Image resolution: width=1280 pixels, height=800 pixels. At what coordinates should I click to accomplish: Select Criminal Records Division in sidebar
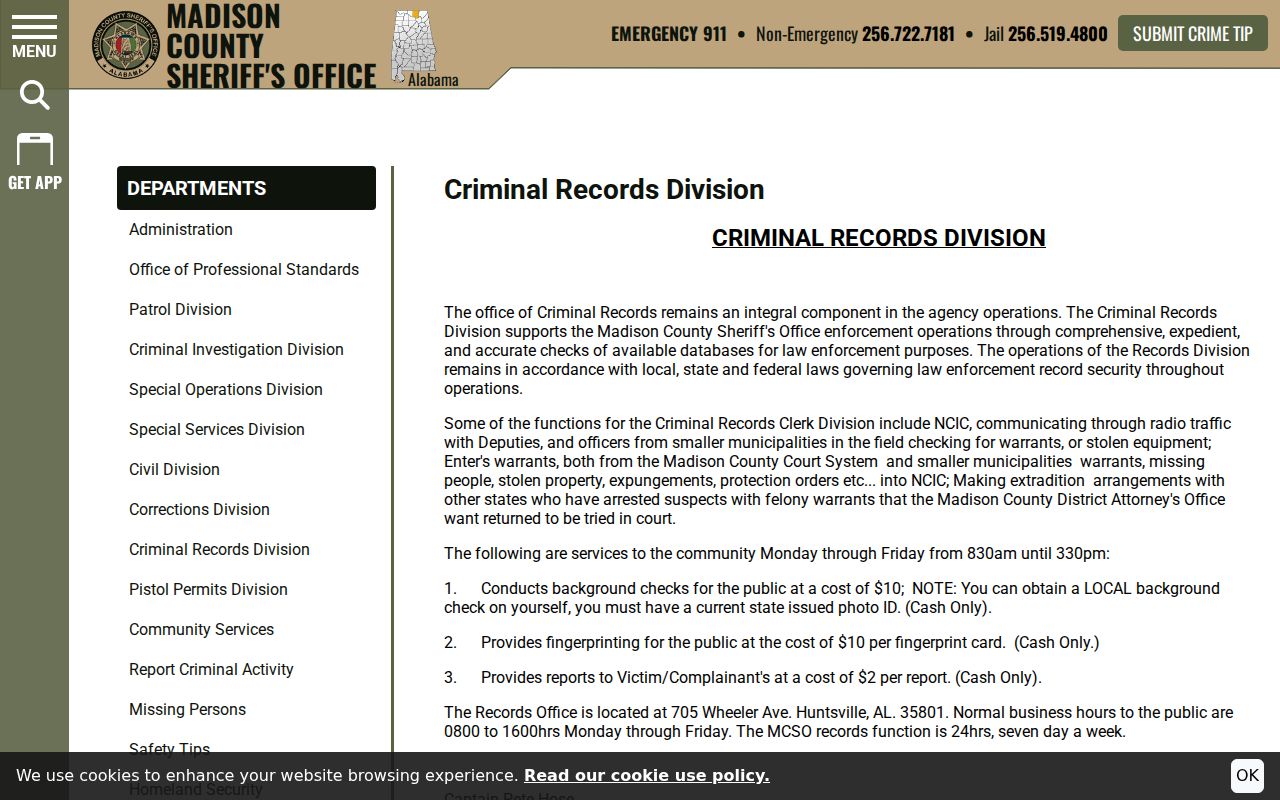click(219, 549)
